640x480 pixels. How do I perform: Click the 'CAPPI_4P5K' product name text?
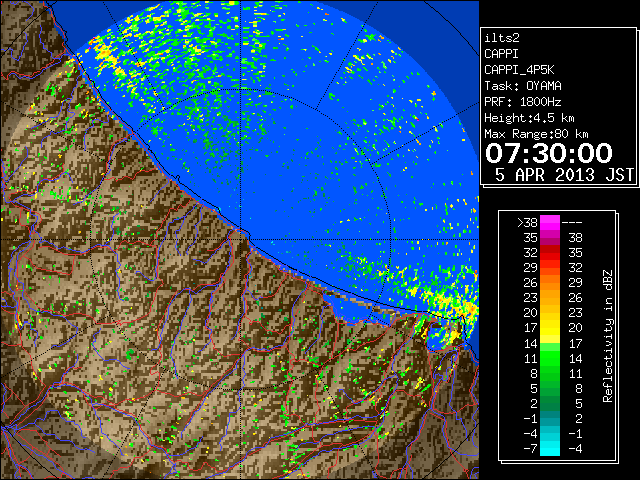tap(519, 70)
